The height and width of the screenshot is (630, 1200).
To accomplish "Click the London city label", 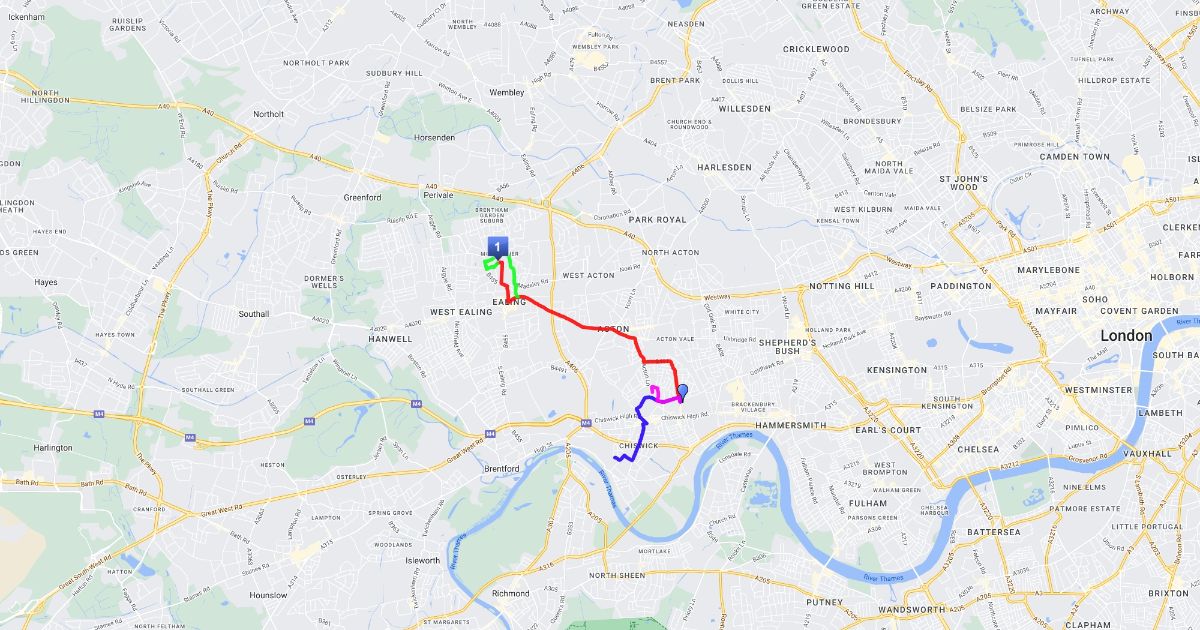I will click(x=1126, y=336).
